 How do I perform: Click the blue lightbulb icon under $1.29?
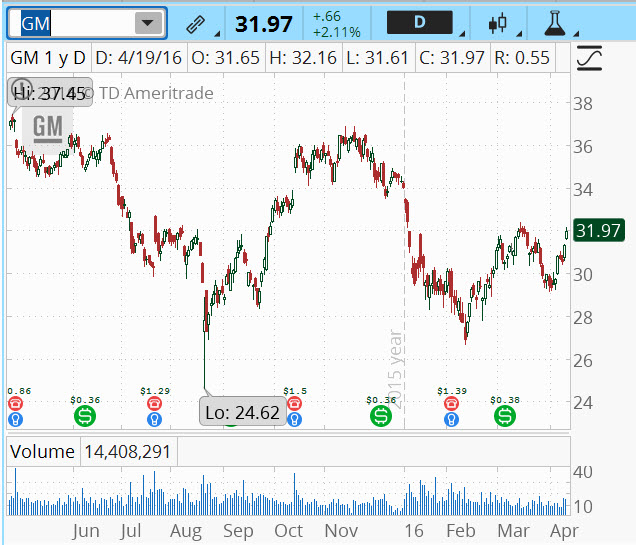pos(155,419)
